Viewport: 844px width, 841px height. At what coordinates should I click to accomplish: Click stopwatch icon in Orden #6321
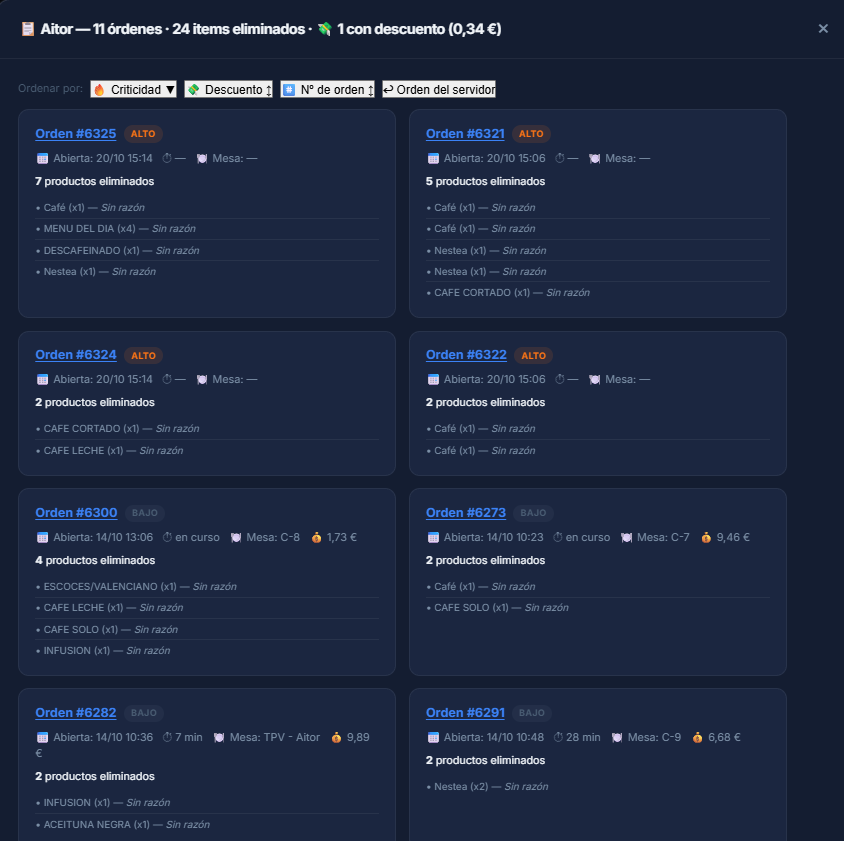(x=559, y=158)
